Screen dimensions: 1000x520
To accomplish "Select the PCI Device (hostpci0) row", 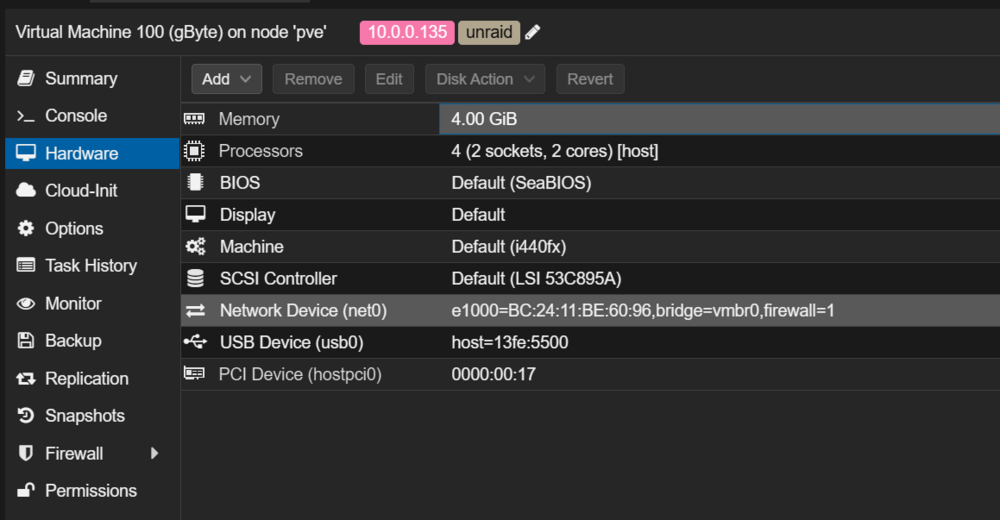I will 591,374.
